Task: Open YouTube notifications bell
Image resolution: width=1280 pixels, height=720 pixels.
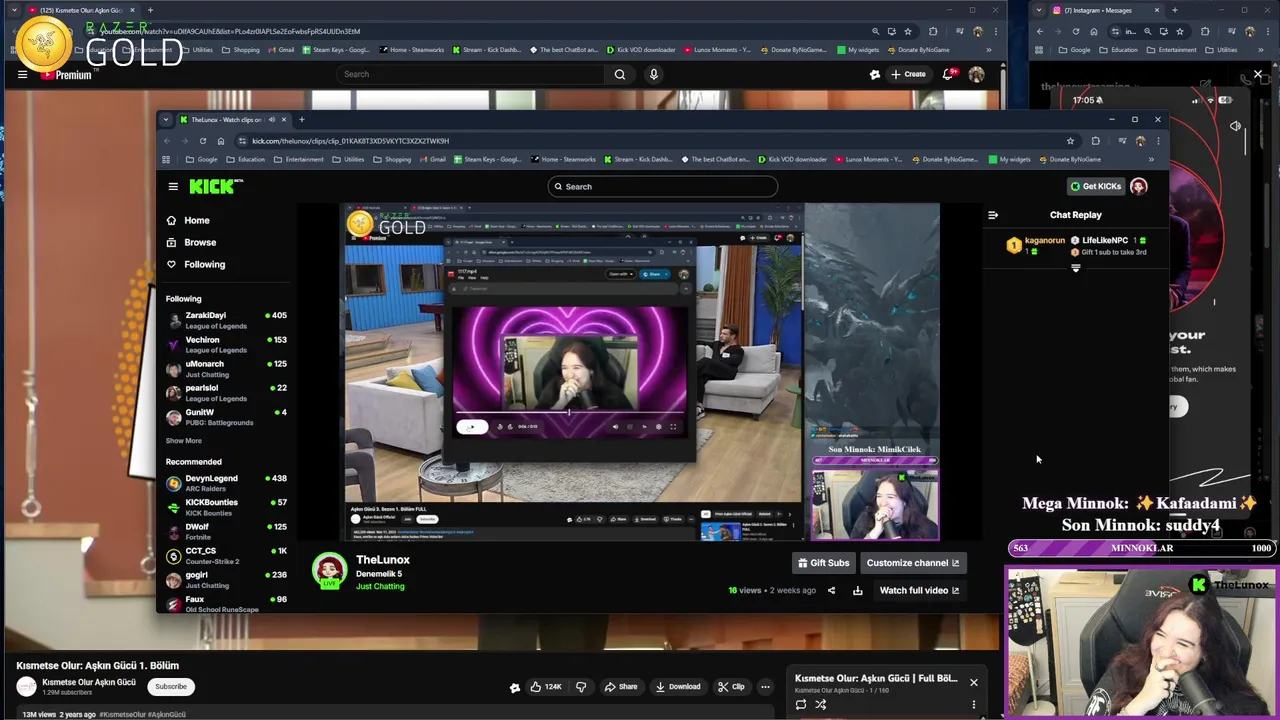Action: pos(949,74)
